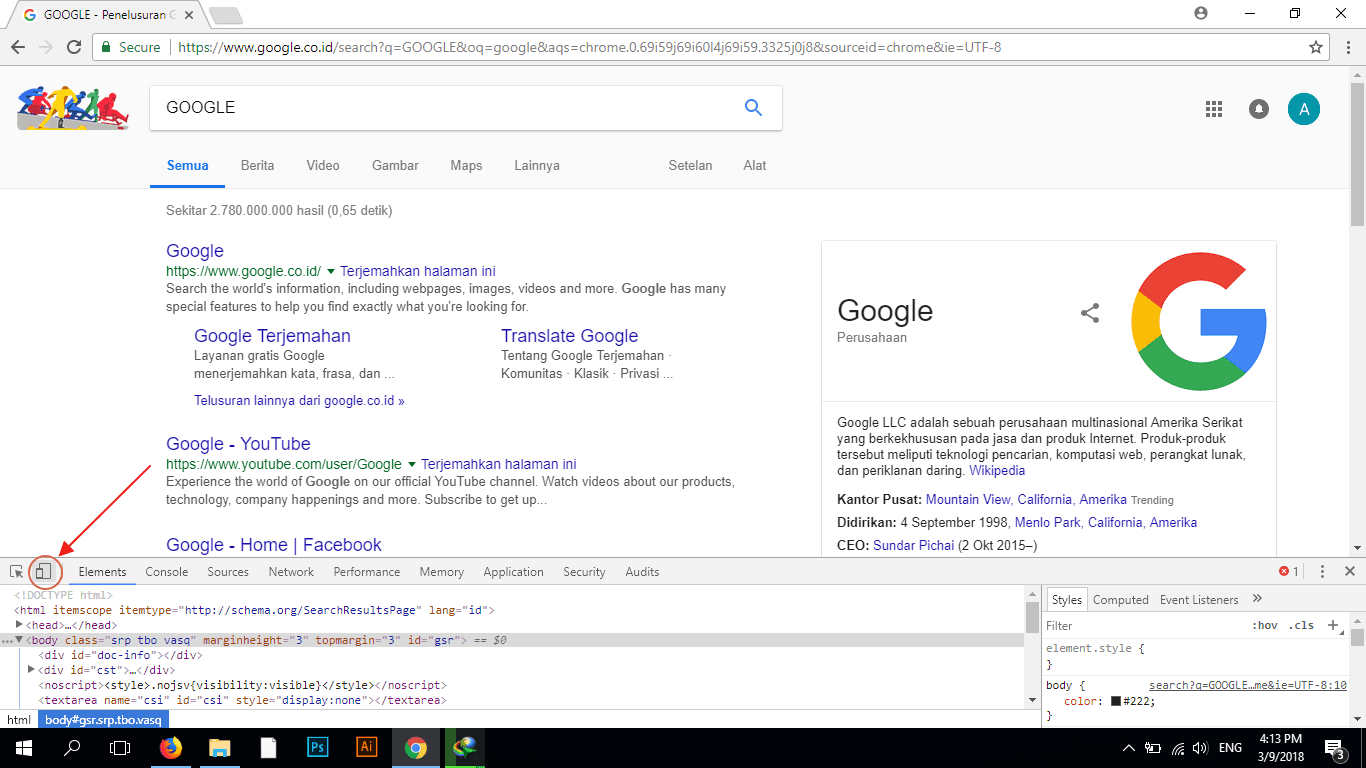The image size is (1366, 768).
Task: Click the Elements panel scrollbar thumb
Action: [1032, 617]
